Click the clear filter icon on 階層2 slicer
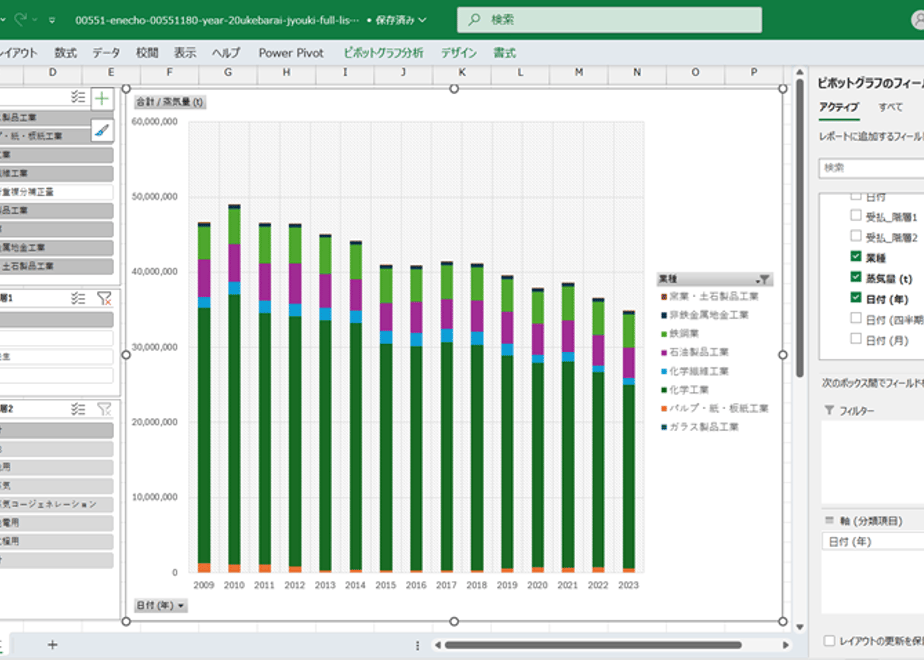This screenshot has height=660, width=924. pos(103,409)
